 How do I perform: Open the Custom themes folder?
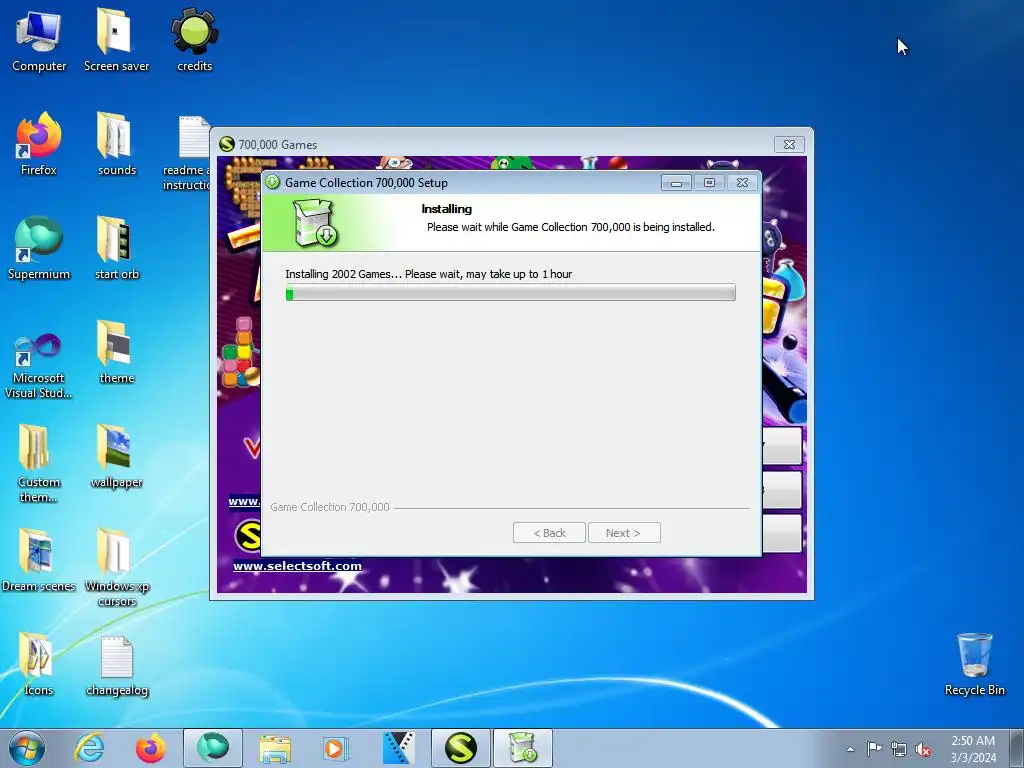point(39,463)
